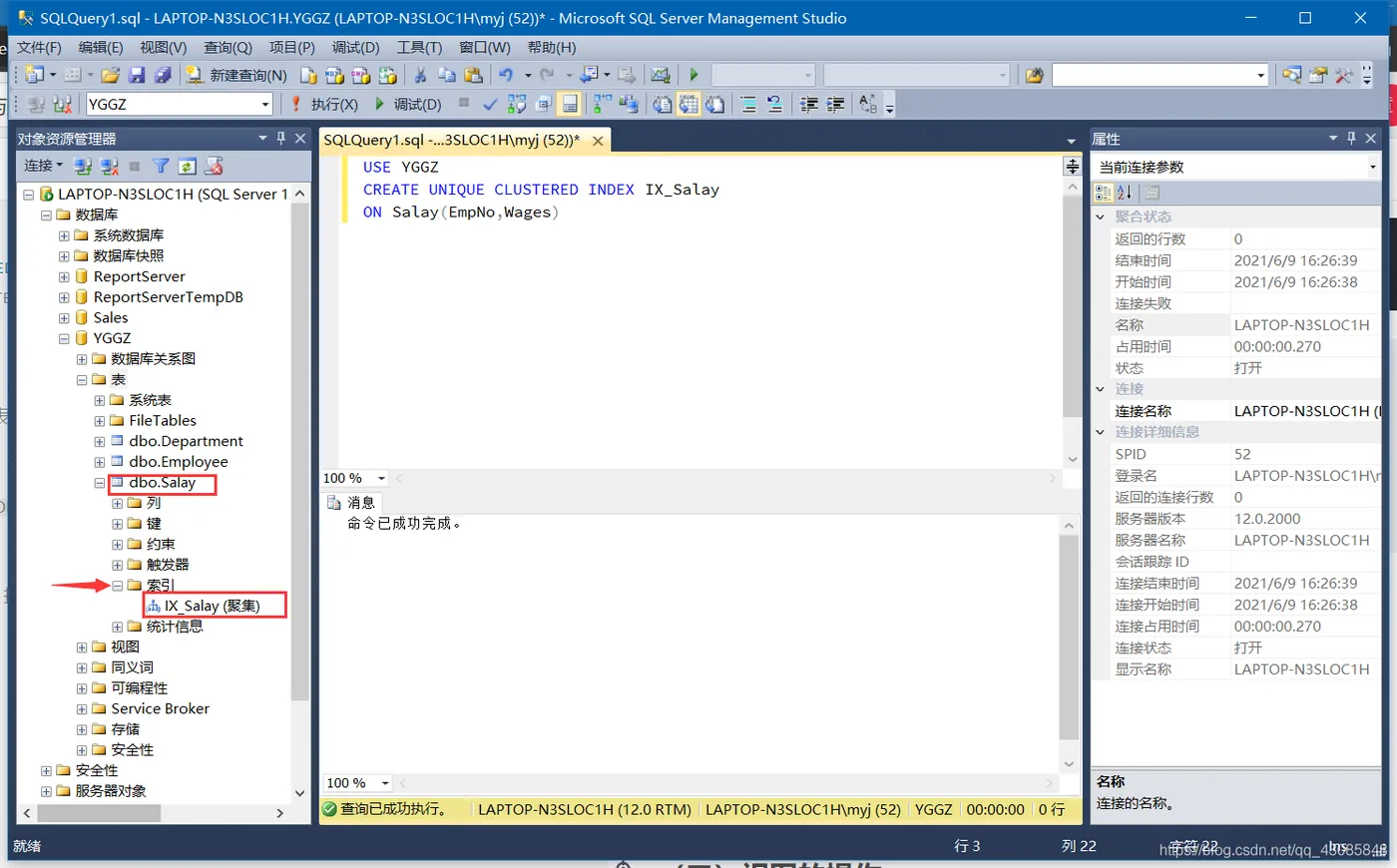Click the parse query checkmark icon
Viewport: 1397px width, 868px height.
tap(490, 104)
